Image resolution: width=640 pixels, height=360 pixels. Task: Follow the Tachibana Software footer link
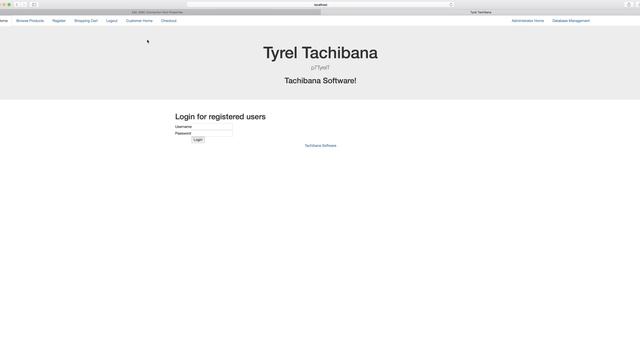[320, 146]
